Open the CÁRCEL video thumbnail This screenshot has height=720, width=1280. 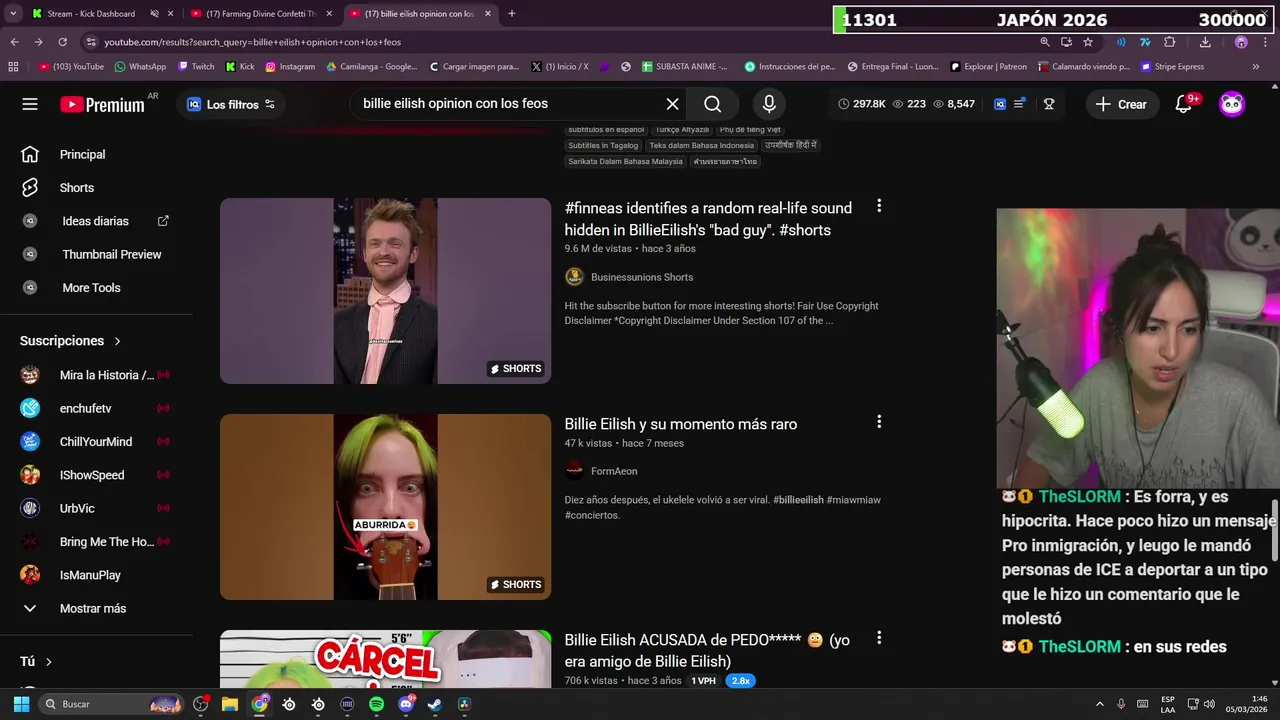[385, 659]
